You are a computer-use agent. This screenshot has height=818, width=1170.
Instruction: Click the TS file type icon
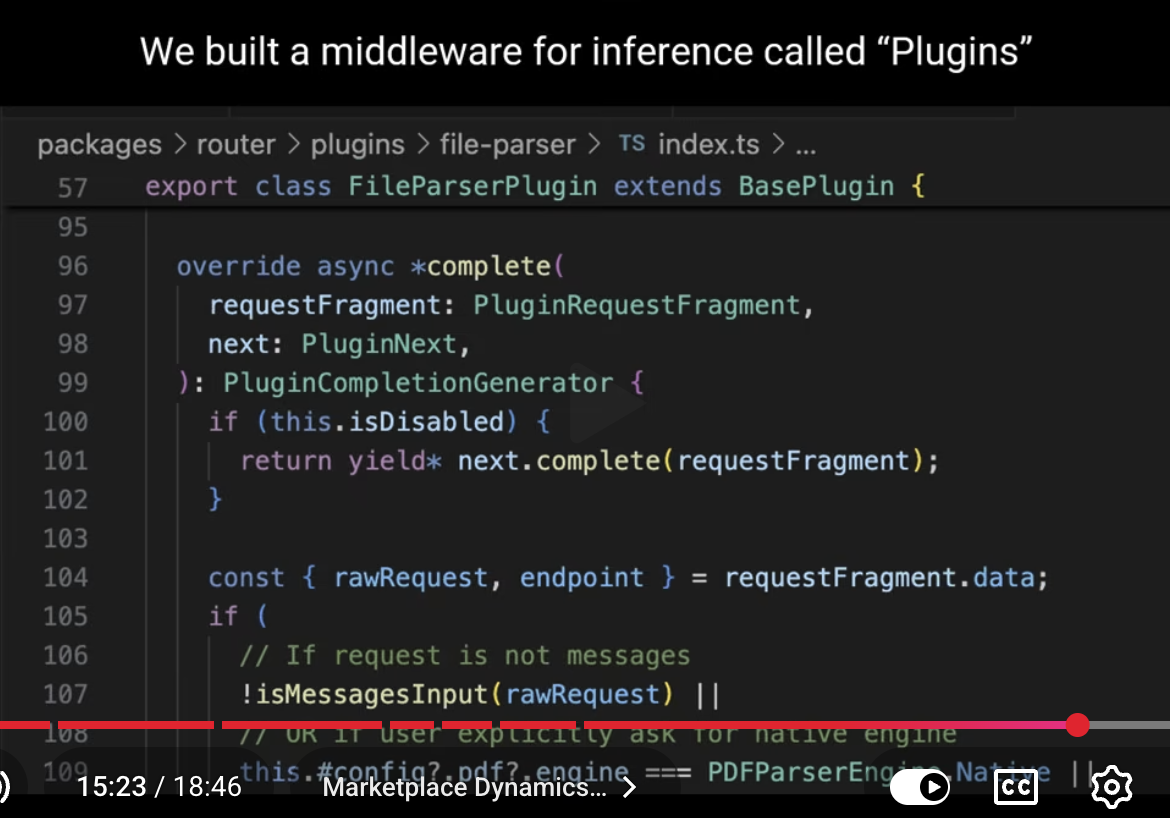click(632, 143)
